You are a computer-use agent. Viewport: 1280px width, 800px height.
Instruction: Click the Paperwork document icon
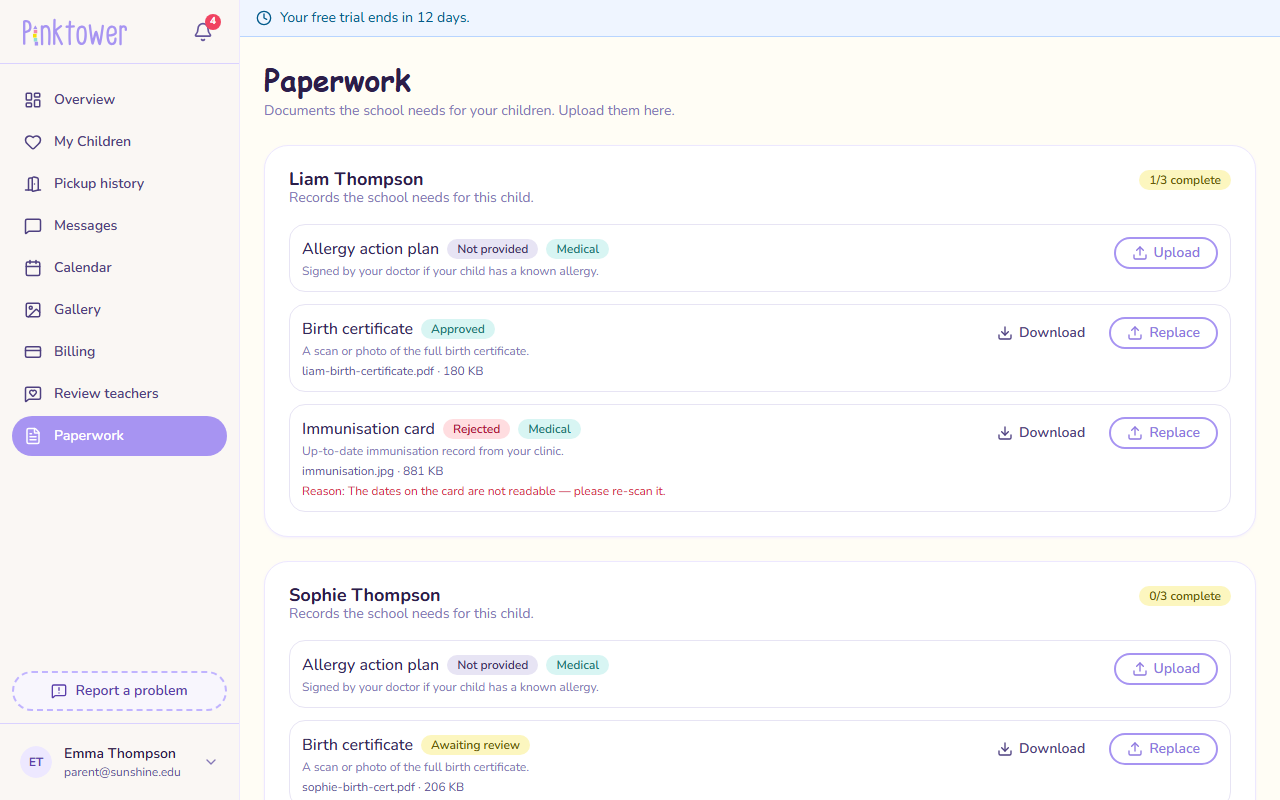pos(33,436)
